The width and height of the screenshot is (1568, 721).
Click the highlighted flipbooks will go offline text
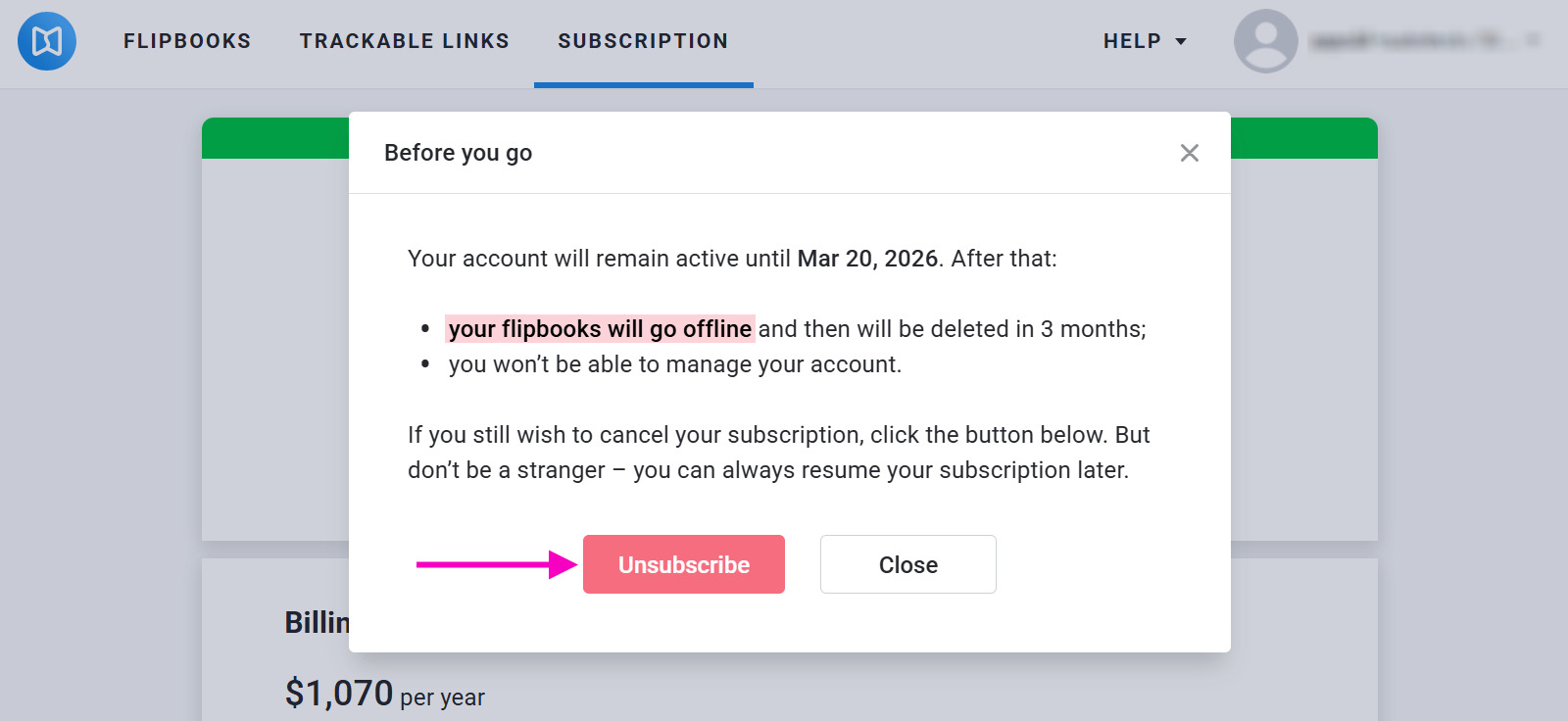[601, 329]
